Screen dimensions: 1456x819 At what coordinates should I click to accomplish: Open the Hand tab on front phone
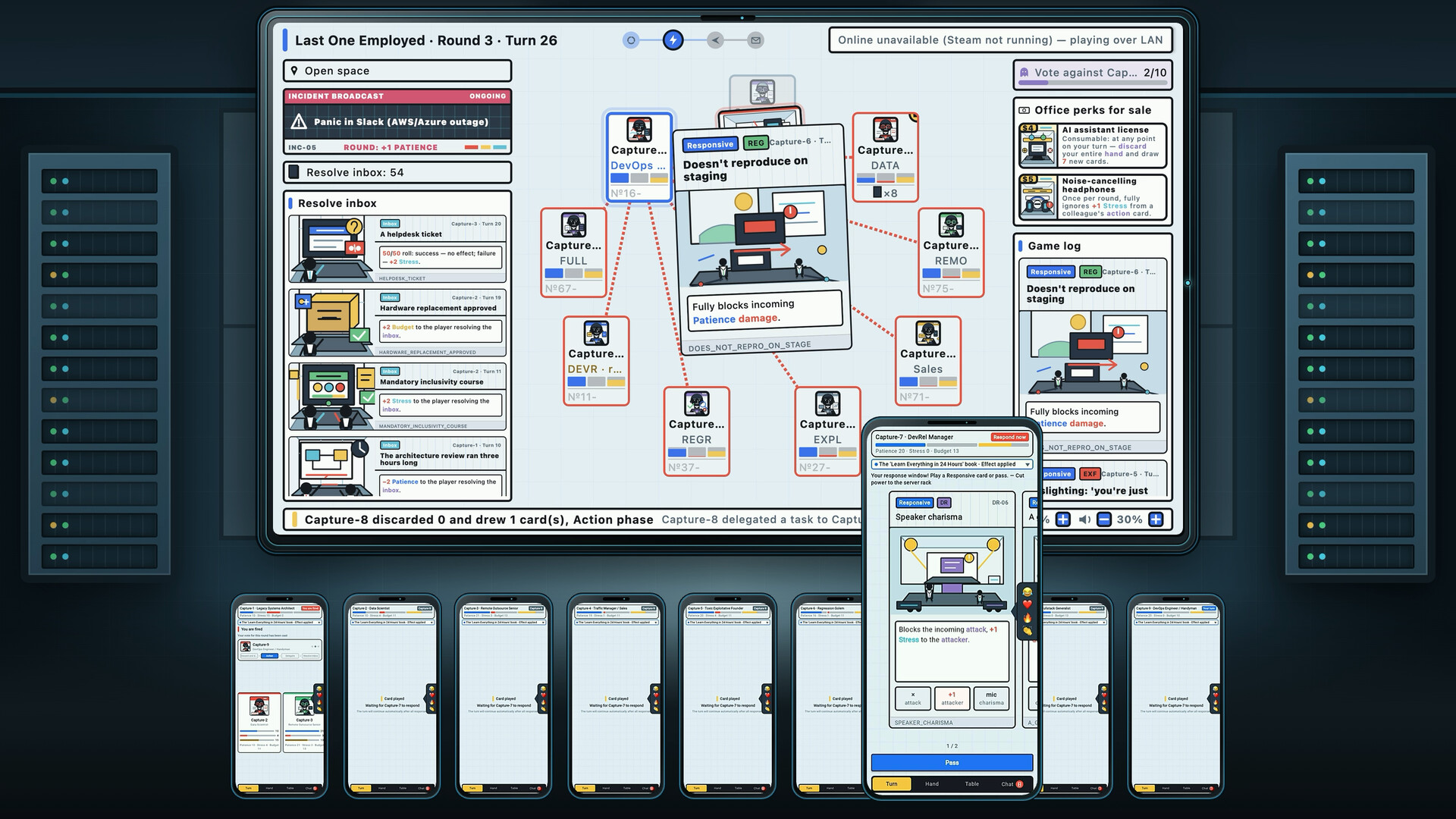click(932, 783)
